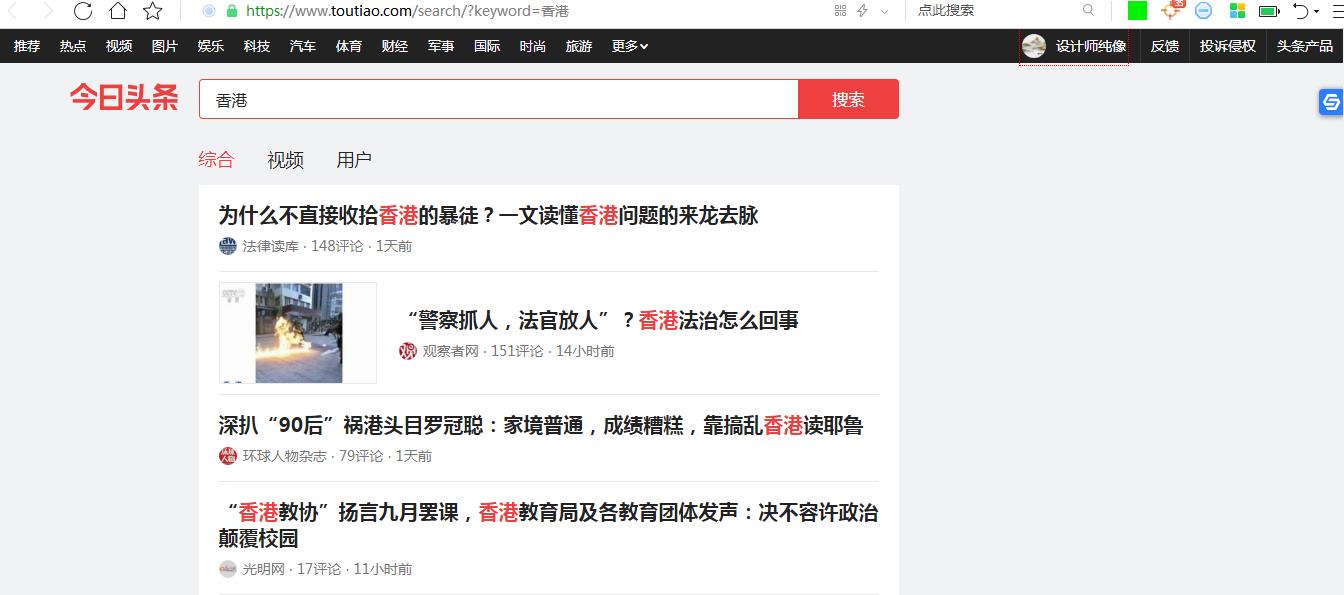Click the 光明网 source name

pyautogui.click(x=263, y=569)
